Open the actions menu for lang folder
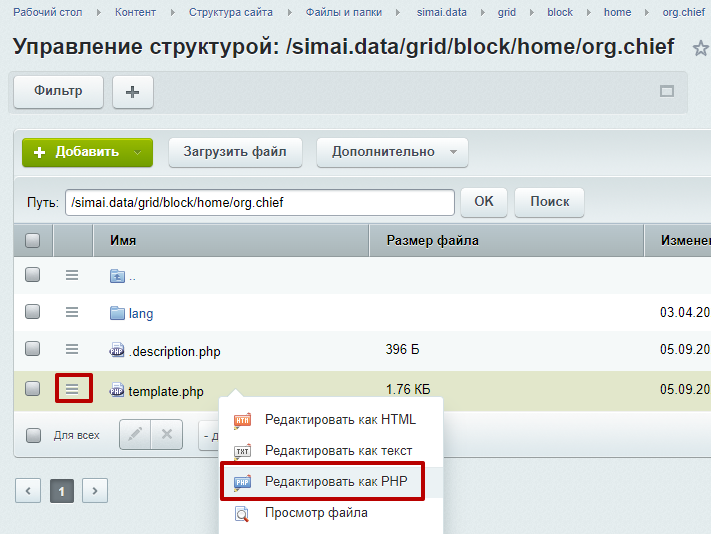The height and width of the screenshot is (534, 711). tap(72, 312)
